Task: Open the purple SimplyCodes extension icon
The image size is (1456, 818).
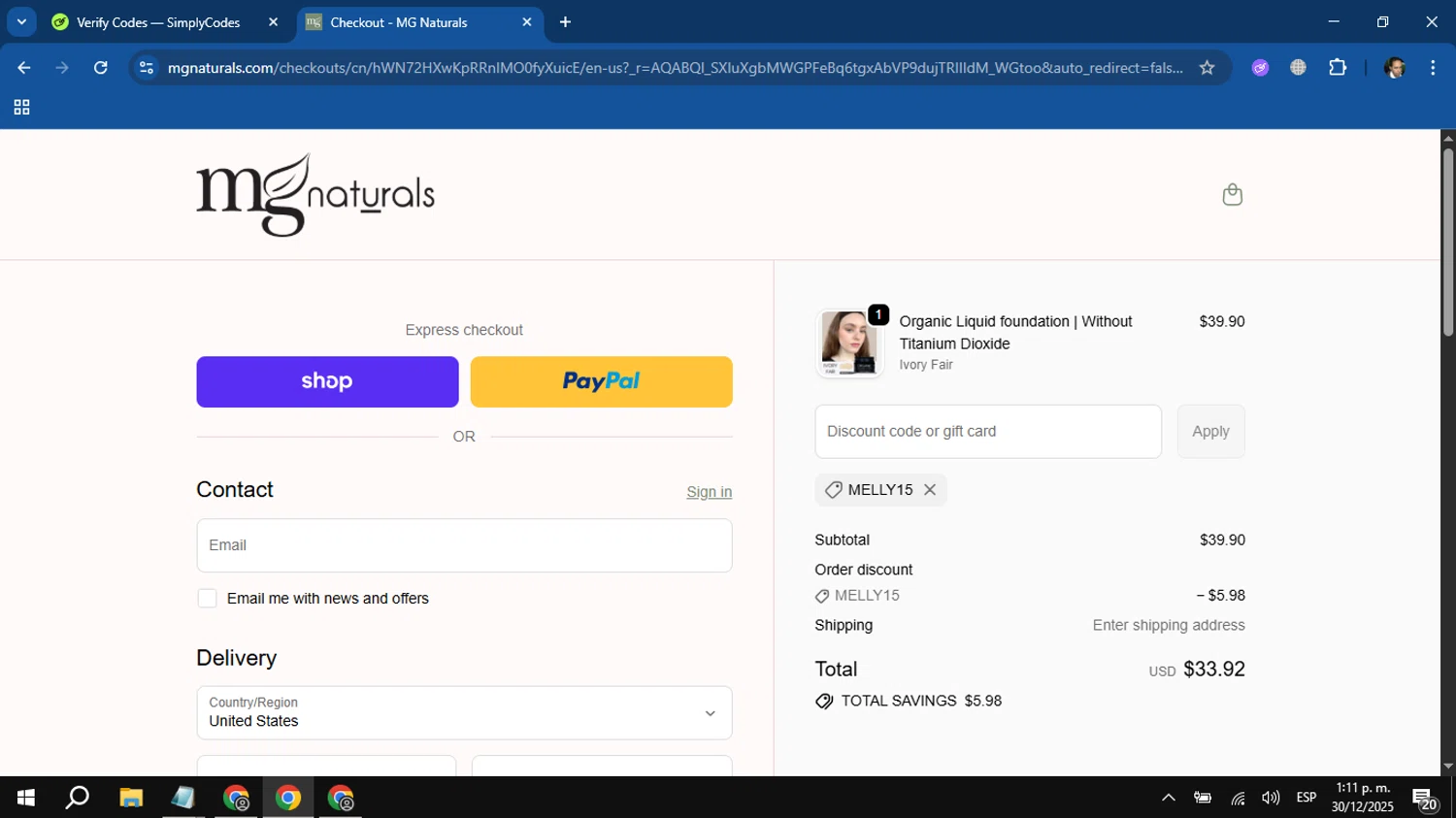Action: pyautogui.click(x=1260, y=68)
